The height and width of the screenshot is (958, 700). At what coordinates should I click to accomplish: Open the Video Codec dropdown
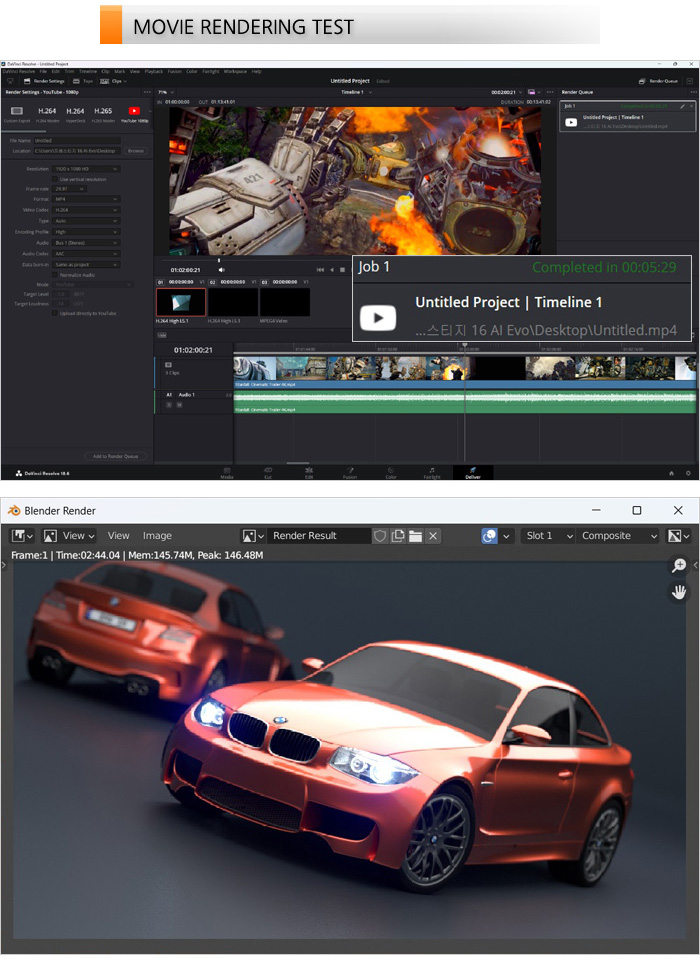[x=86, y=210]
